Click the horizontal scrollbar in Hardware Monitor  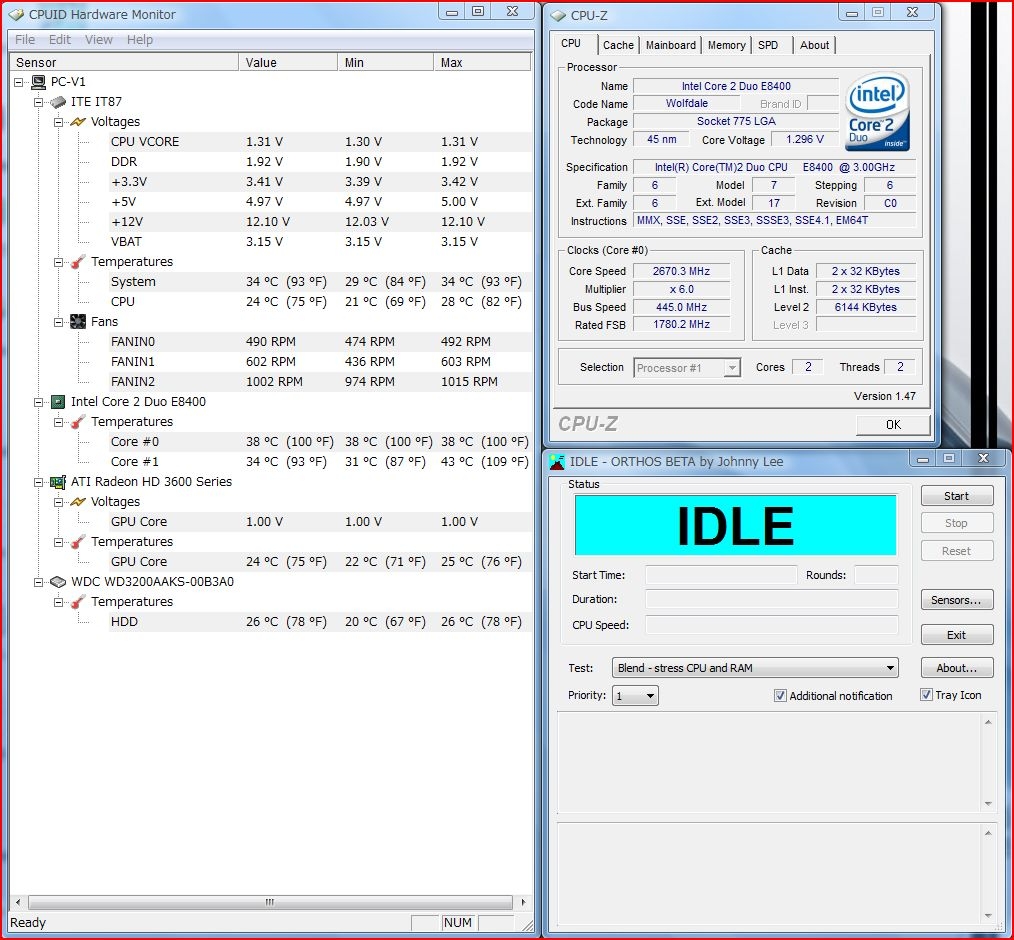point(268,902)
